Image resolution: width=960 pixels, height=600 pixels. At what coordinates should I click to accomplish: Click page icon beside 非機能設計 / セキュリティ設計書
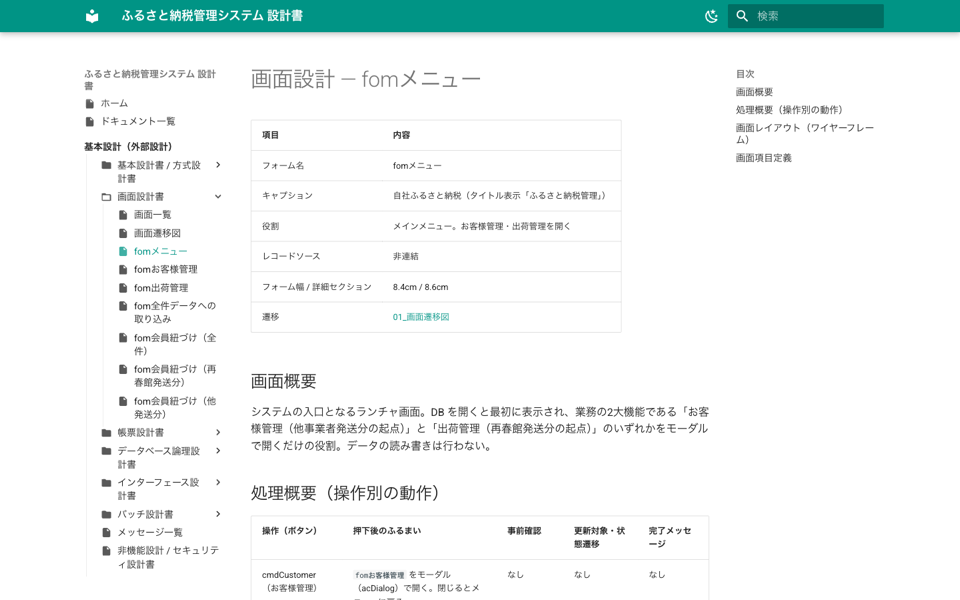point(107,551)
